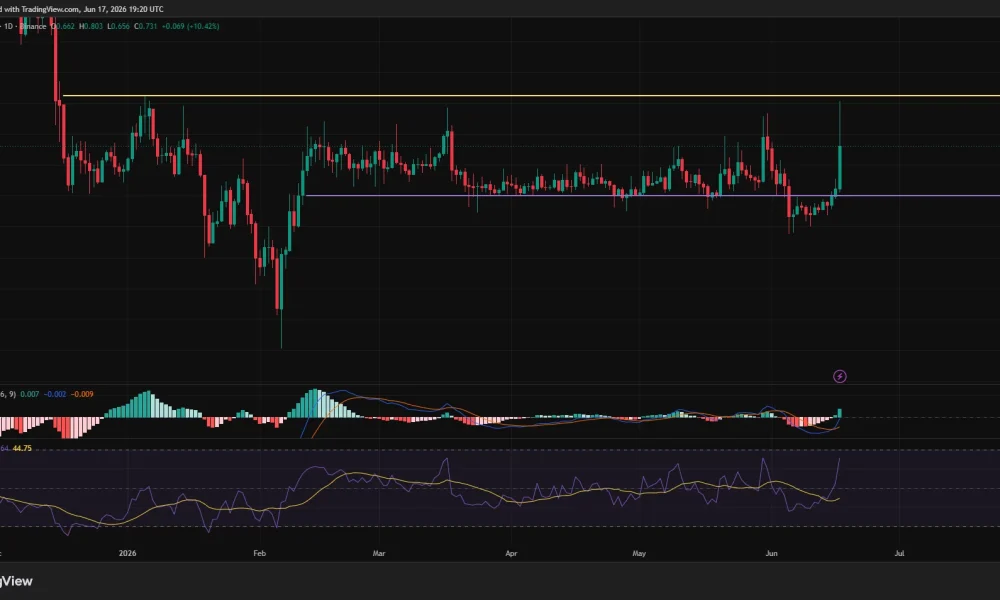Click the change value '+0.069 (+10.42%)'
1000x600 pixels.
pos(191,26)
